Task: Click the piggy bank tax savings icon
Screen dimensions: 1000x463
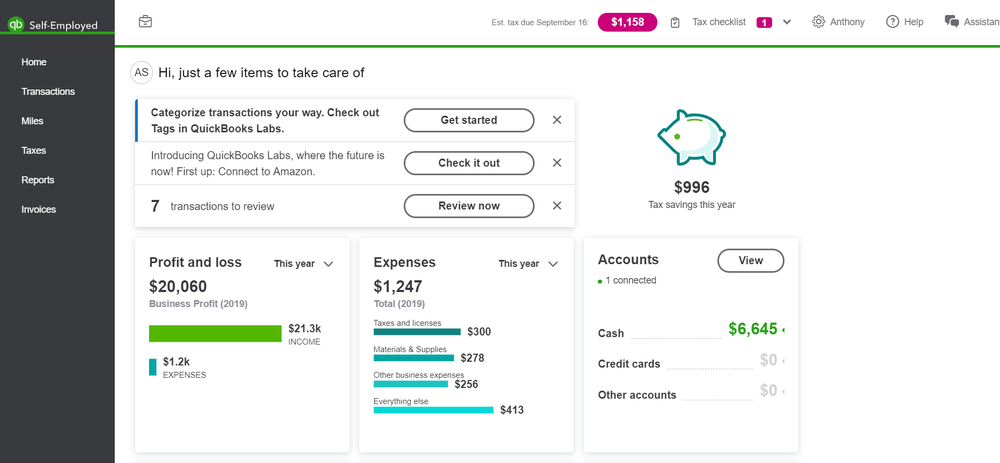Action: 691,137
